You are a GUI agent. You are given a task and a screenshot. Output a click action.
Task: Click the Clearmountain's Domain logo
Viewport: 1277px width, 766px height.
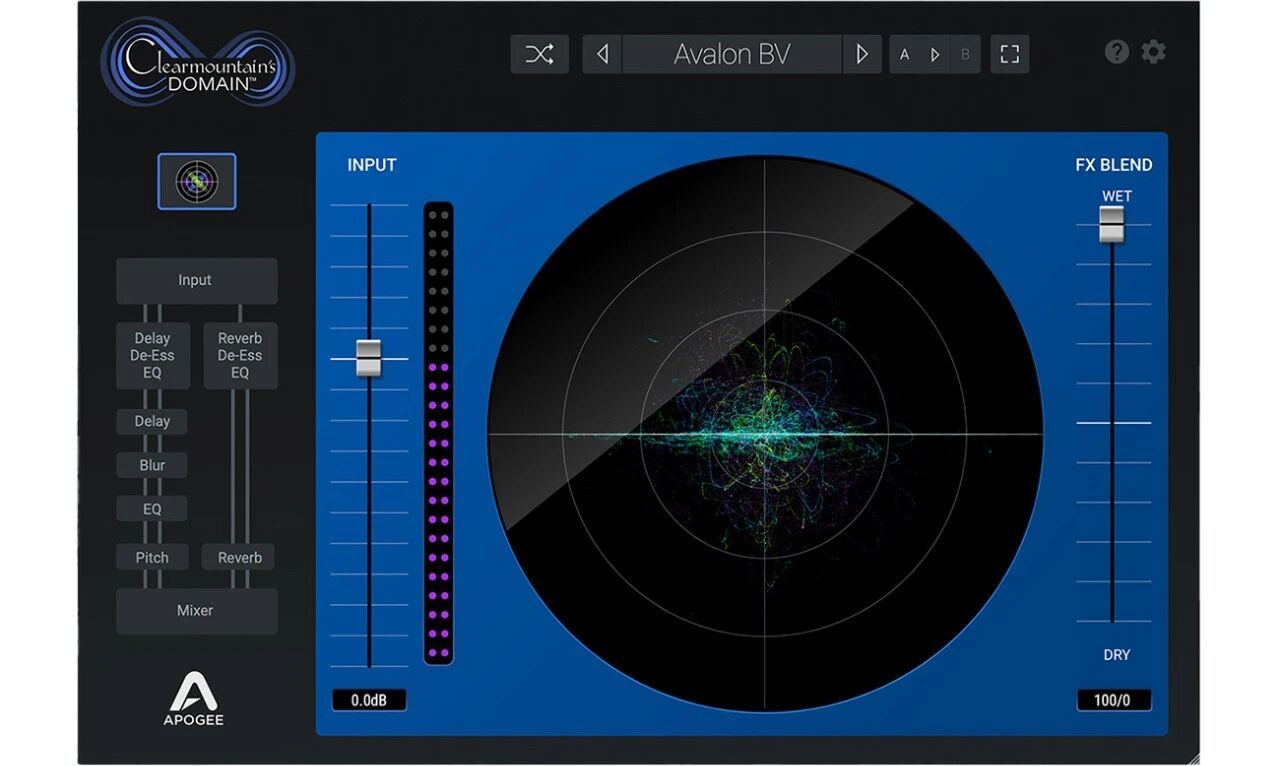point(197,62)
